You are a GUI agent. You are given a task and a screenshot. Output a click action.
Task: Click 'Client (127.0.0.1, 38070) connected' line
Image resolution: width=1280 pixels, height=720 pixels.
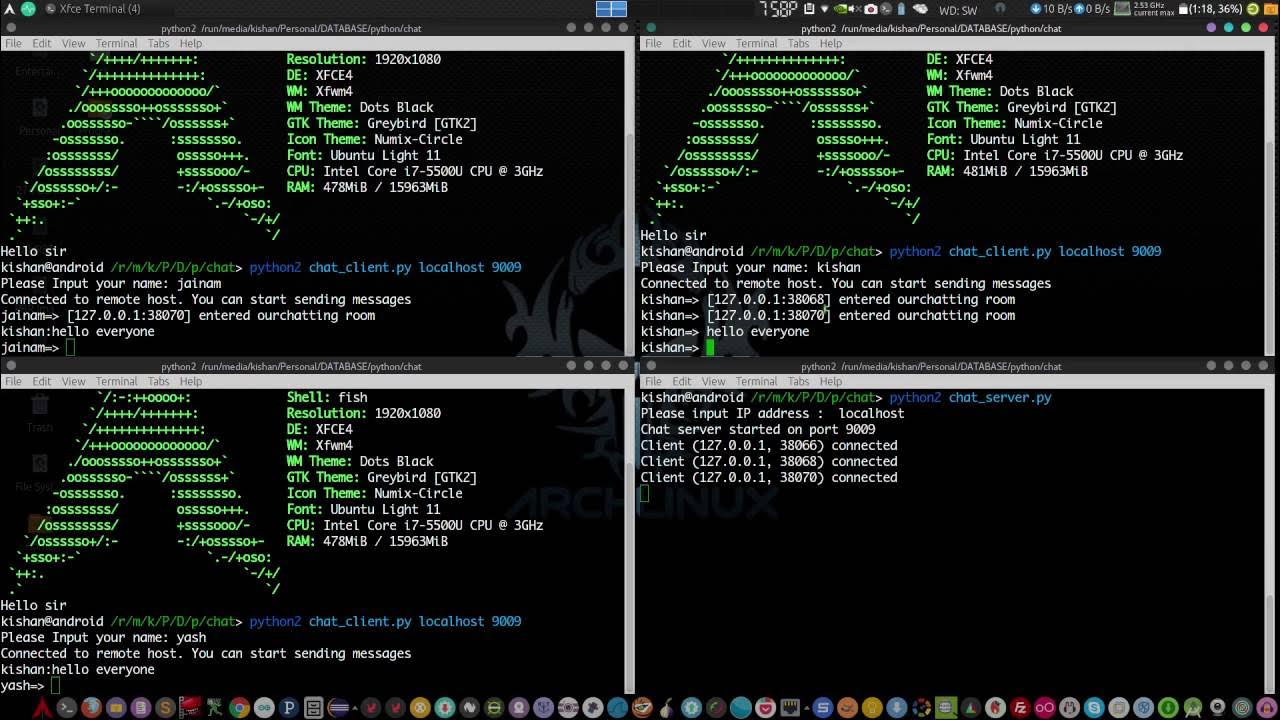click(x=769, y=477)
